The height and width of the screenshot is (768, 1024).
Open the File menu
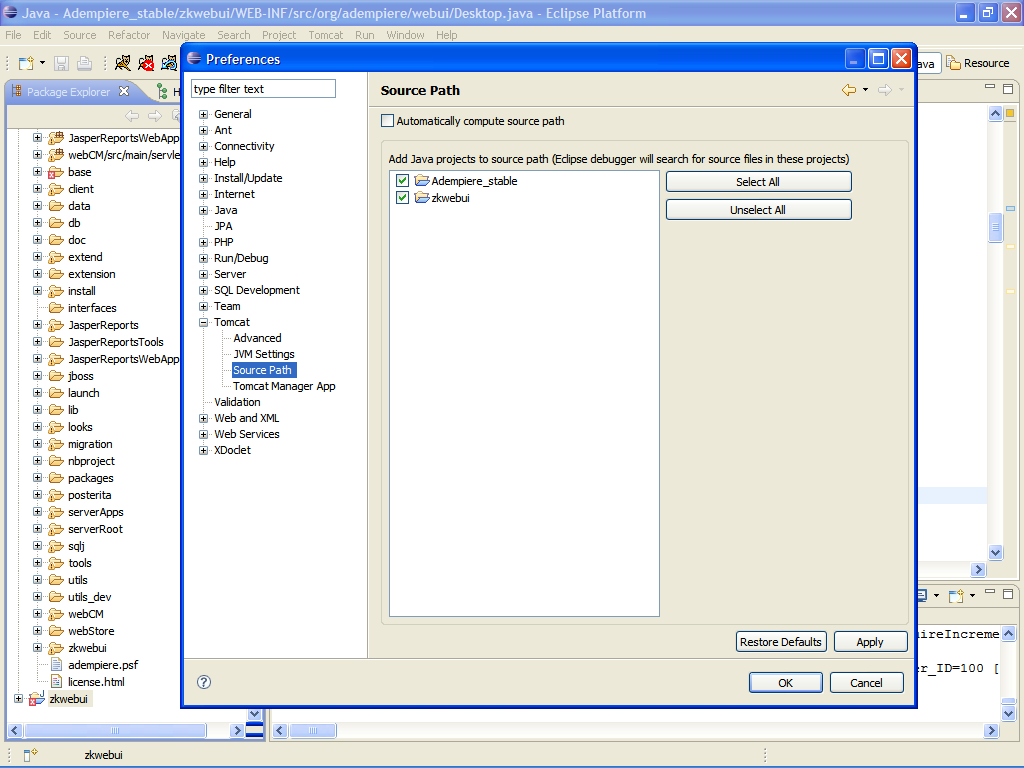pyautogui.click(x=13, y=35)
